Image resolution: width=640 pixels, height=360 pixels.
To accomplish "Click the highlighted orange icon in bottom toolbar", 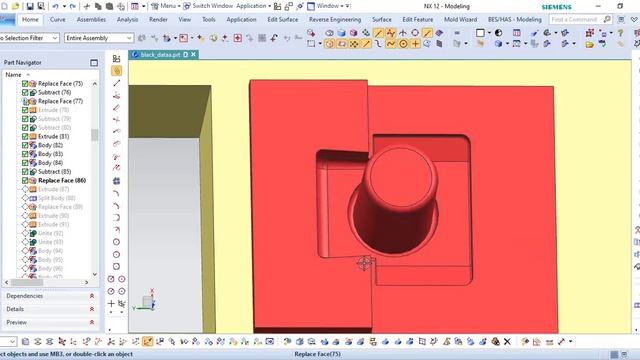I will [x=147, y=341].
